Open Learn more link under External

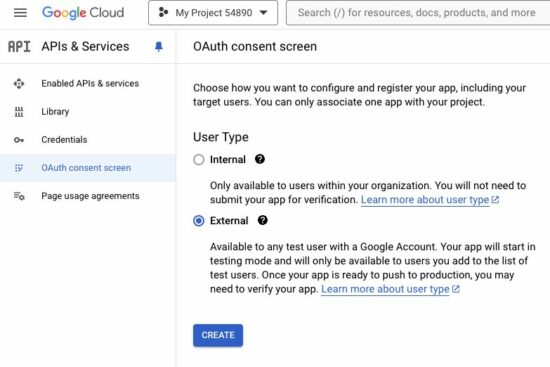tap(385, 289)
